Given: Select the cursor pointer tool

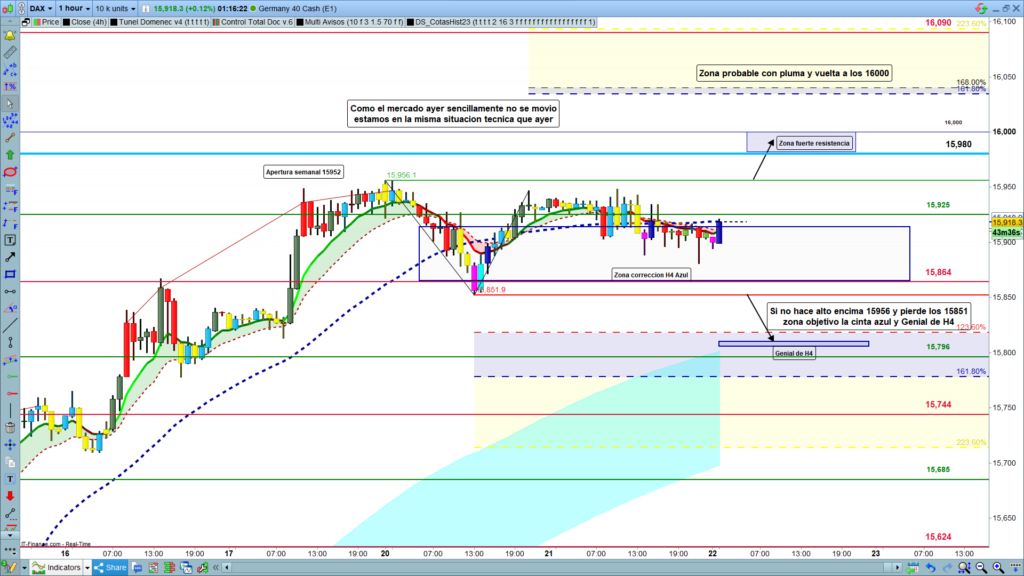Looking at the screenshot, I should (x=10, y=103).
